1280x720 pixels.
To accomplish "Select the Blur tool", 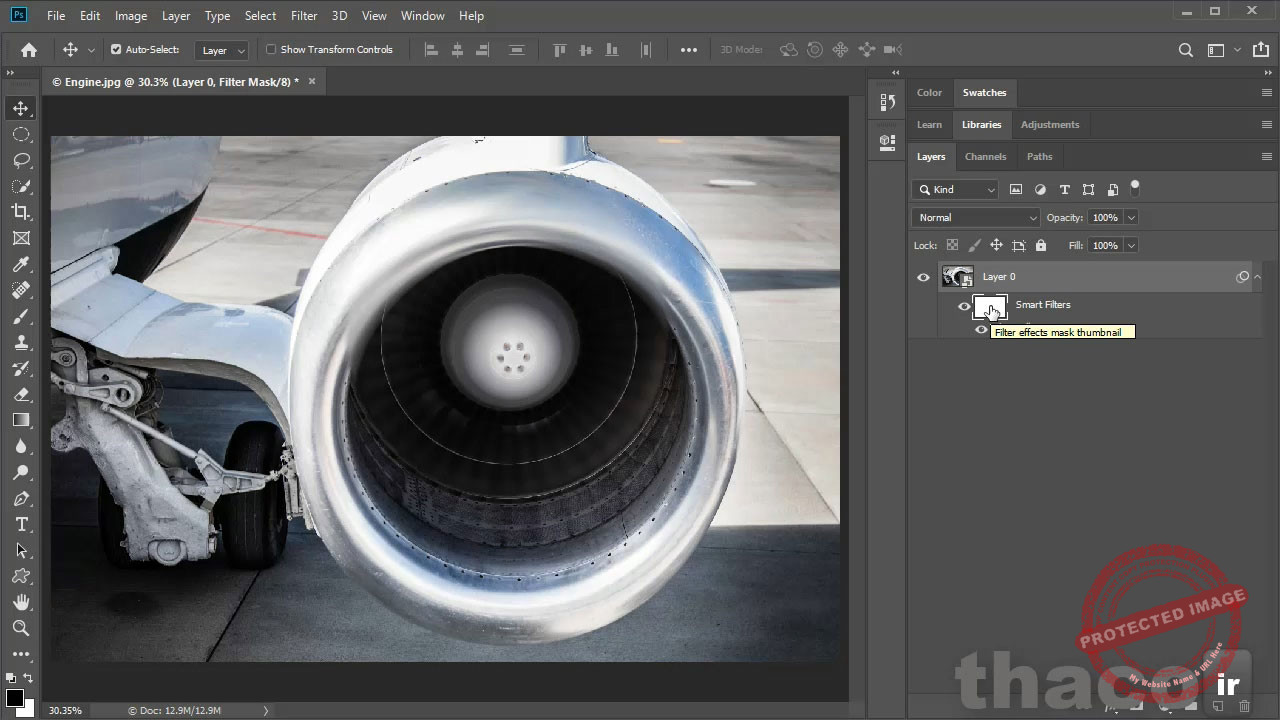I will point(21,446).
